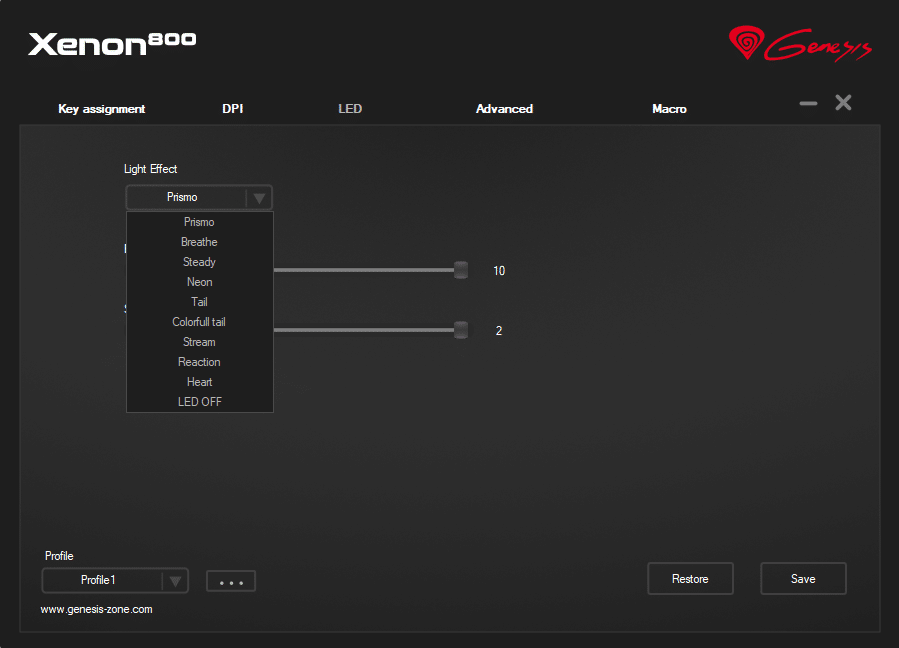
Task: Pick the Neon light effect
Action: click(x=199, y=282)
